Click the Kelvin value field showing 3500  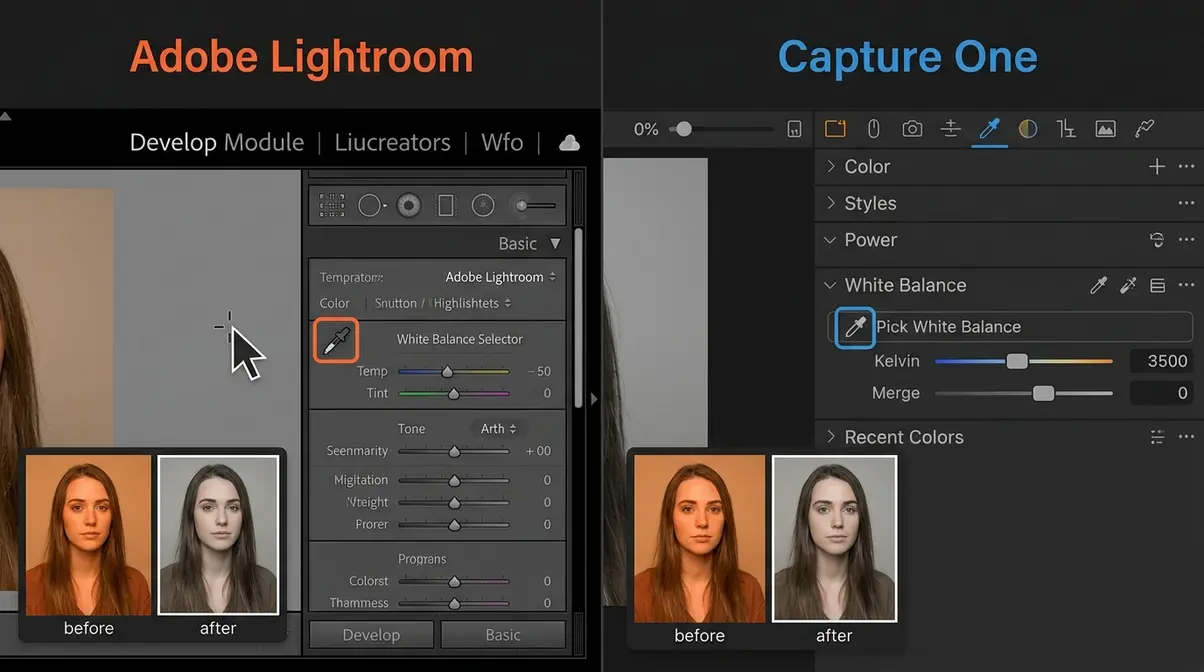[x=1161, y=362]
